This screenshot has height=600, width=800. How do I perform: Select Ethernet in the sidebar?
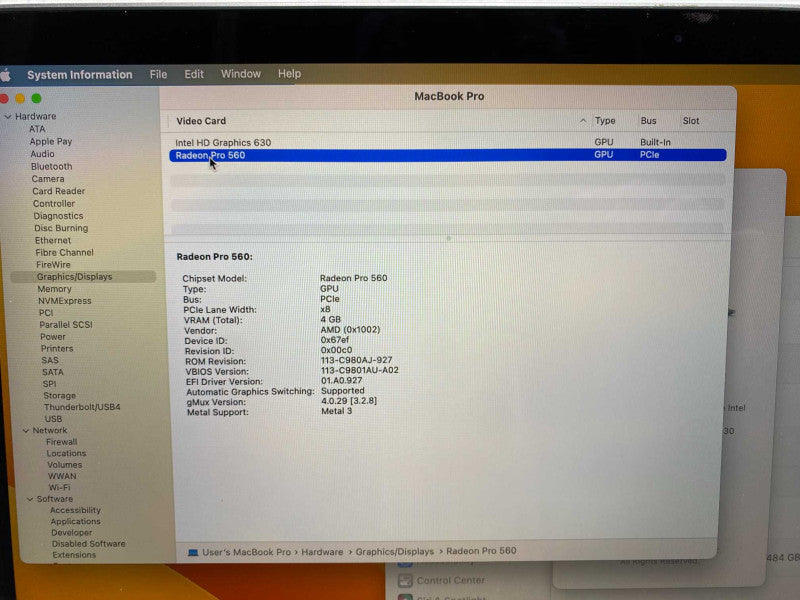click(53, 240)
